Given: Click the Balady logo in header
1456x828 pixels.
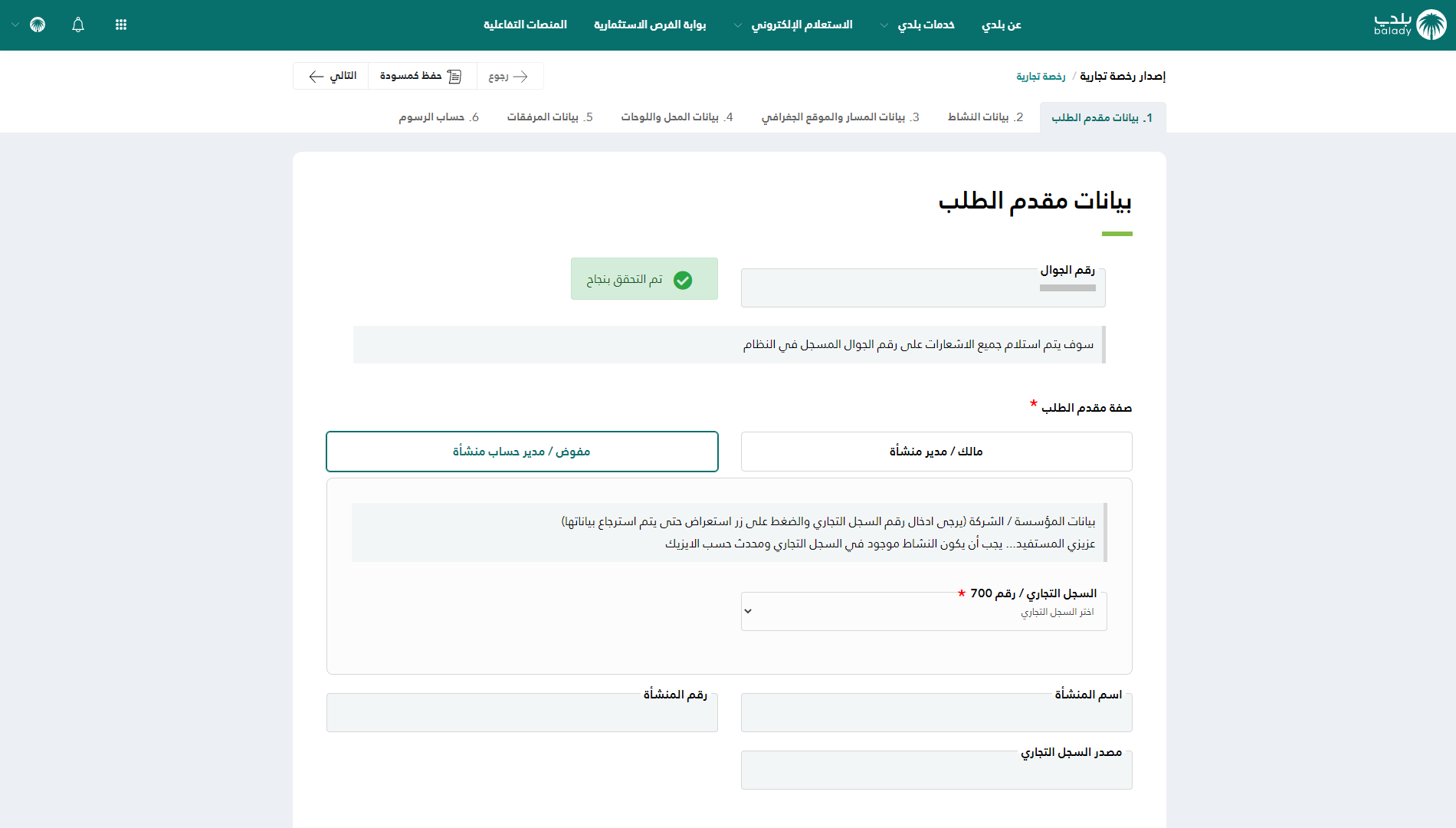Looking at the screenshot, I should [x=1409, y=25].
